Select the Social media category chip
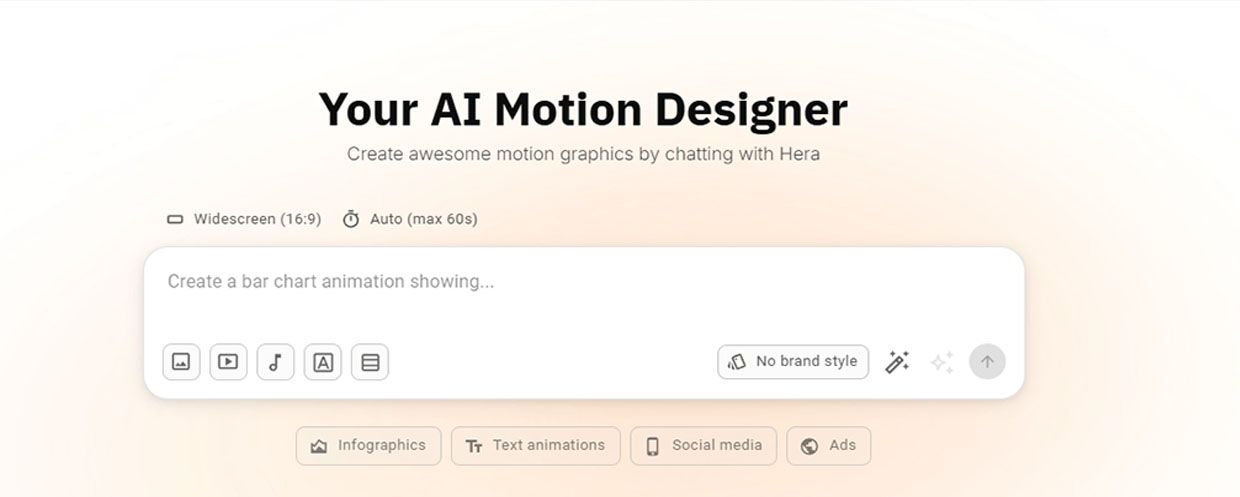 pos(704,446)
